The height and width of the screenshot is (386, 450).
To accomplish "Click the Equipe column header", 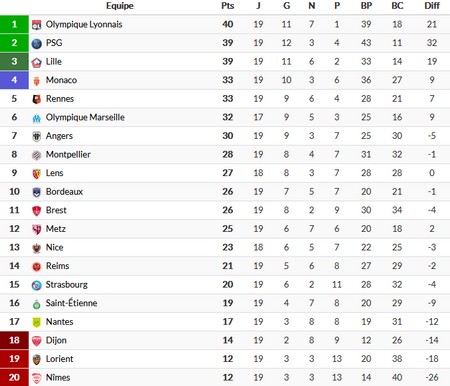I will 120,6.
